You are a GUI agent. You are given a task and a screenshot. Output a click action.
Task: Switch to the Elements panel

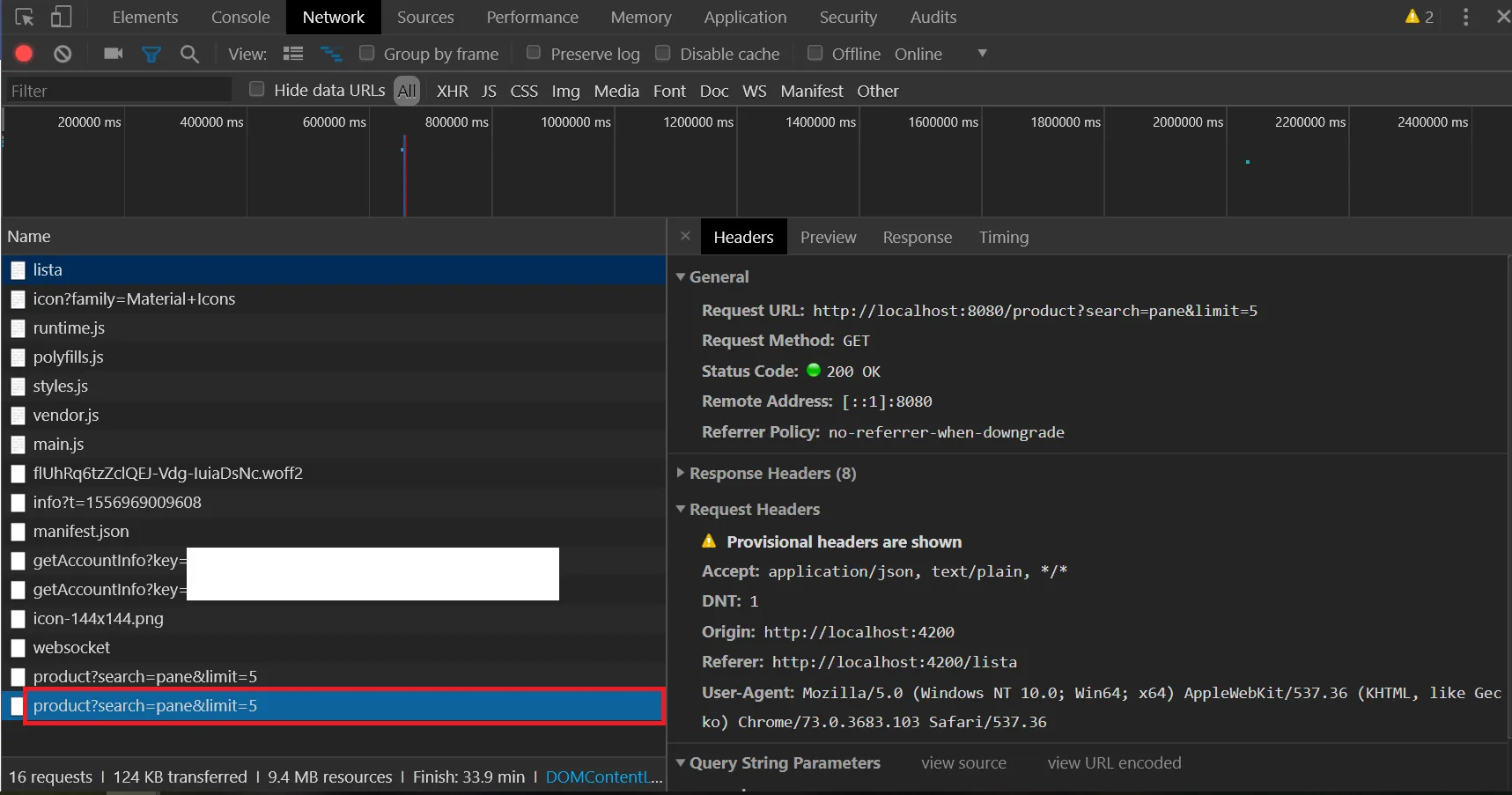145,17
